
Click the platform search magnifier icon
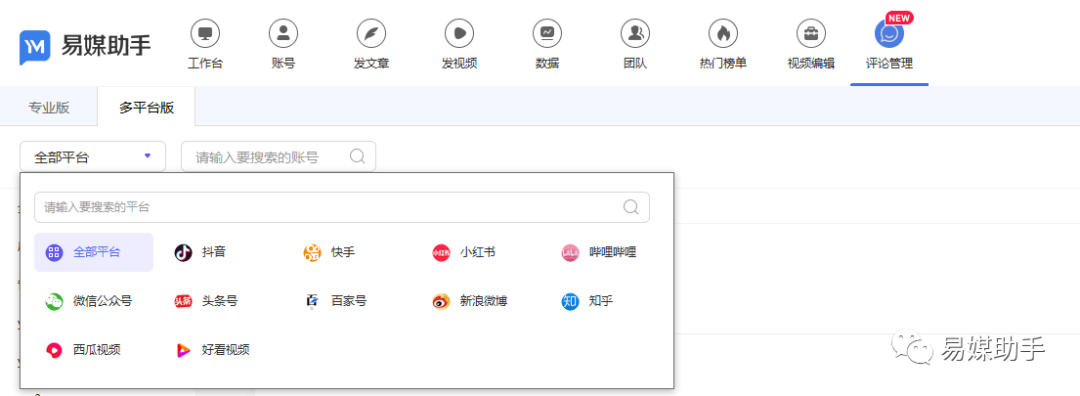click(x=631, y=207)
